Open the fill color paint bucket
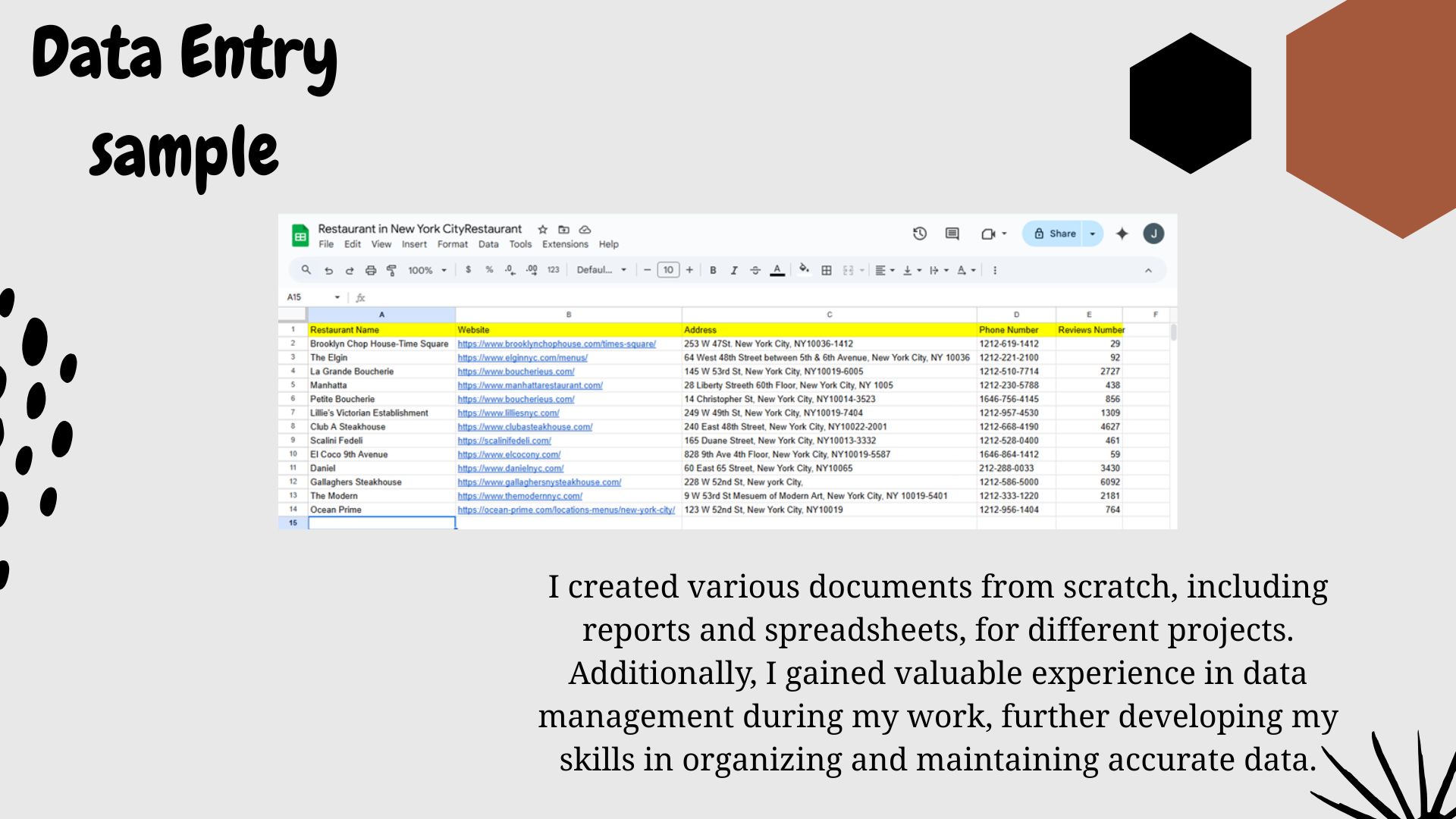This screenshot has width=1456, height=819. (804, 269)
